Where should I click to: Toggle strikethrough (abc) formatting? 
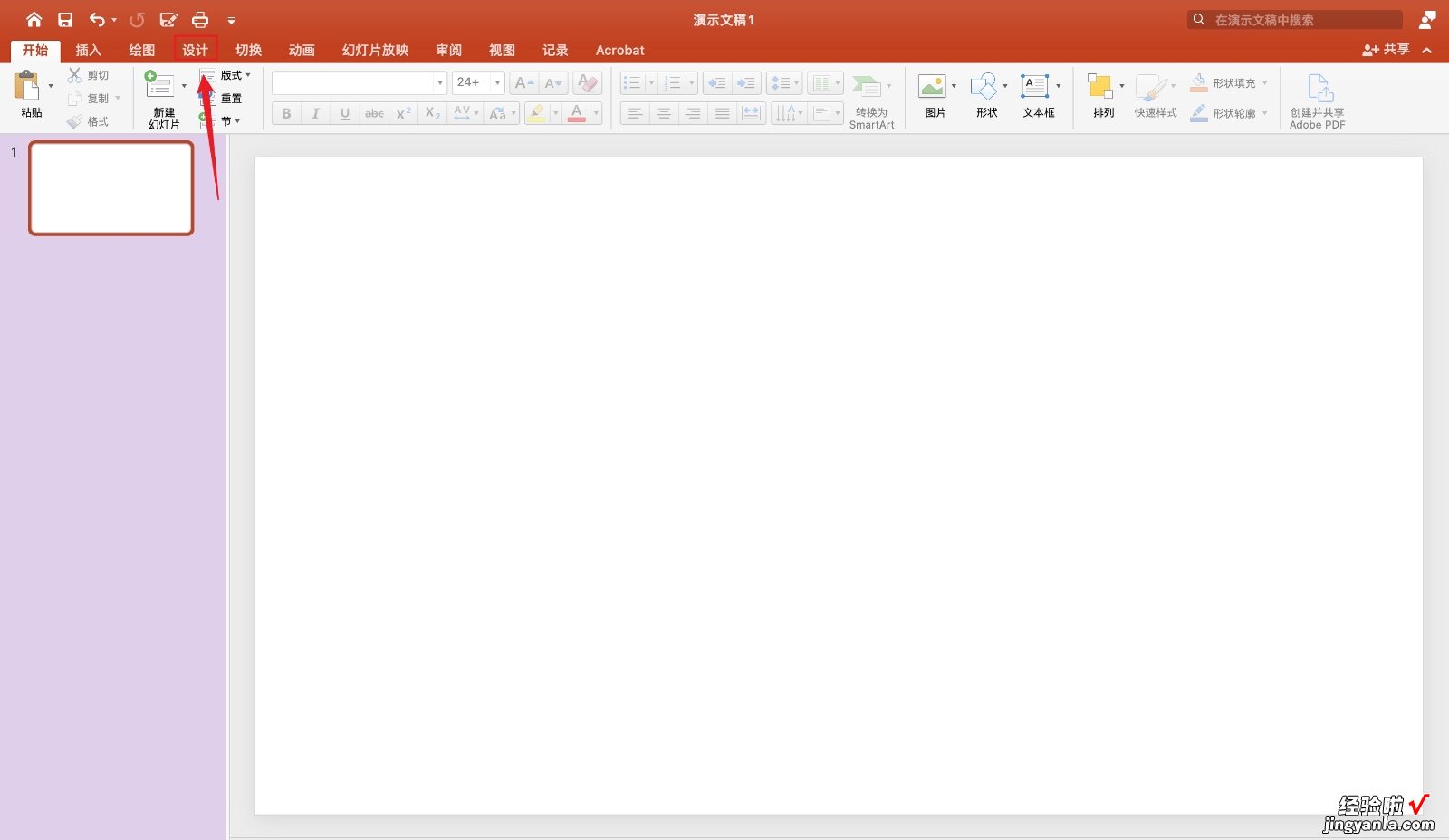pyautogui.click(x=374, y=113)
